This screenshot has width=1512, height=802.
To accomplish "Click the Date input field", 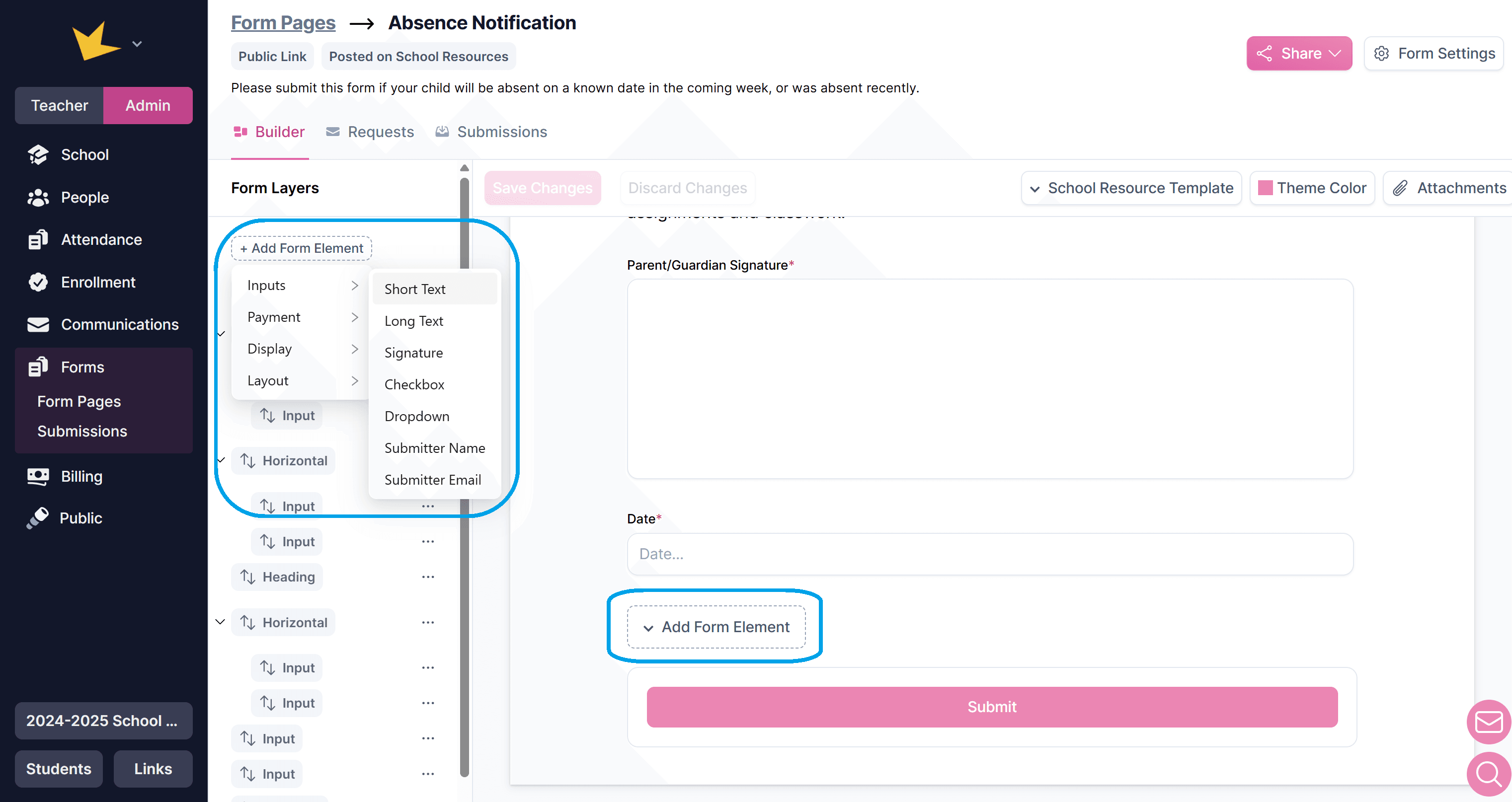I will click(x=990, y=554).
